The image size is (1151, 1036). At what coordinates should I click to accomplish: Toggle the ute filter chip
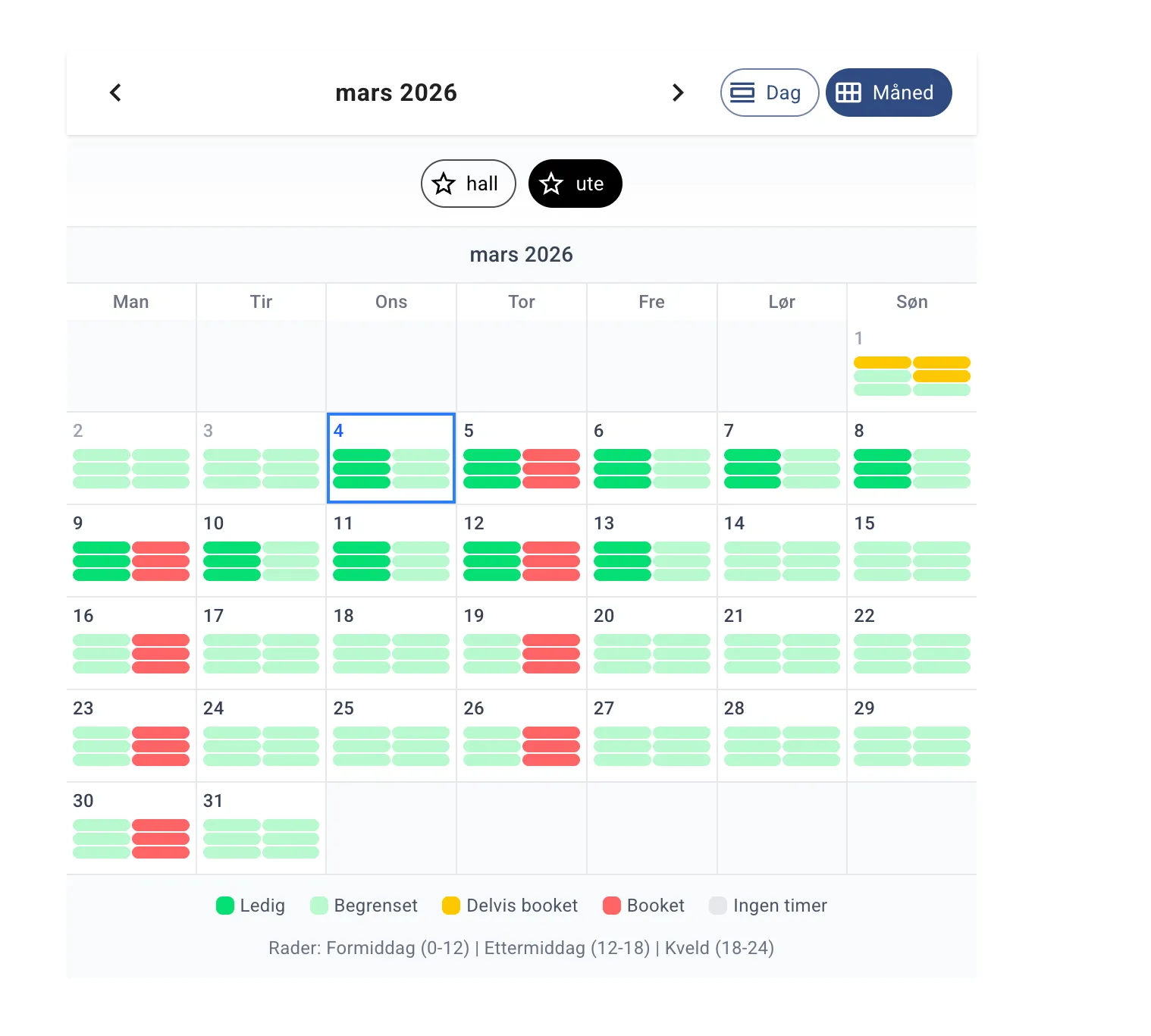click(x=575, y=184)
